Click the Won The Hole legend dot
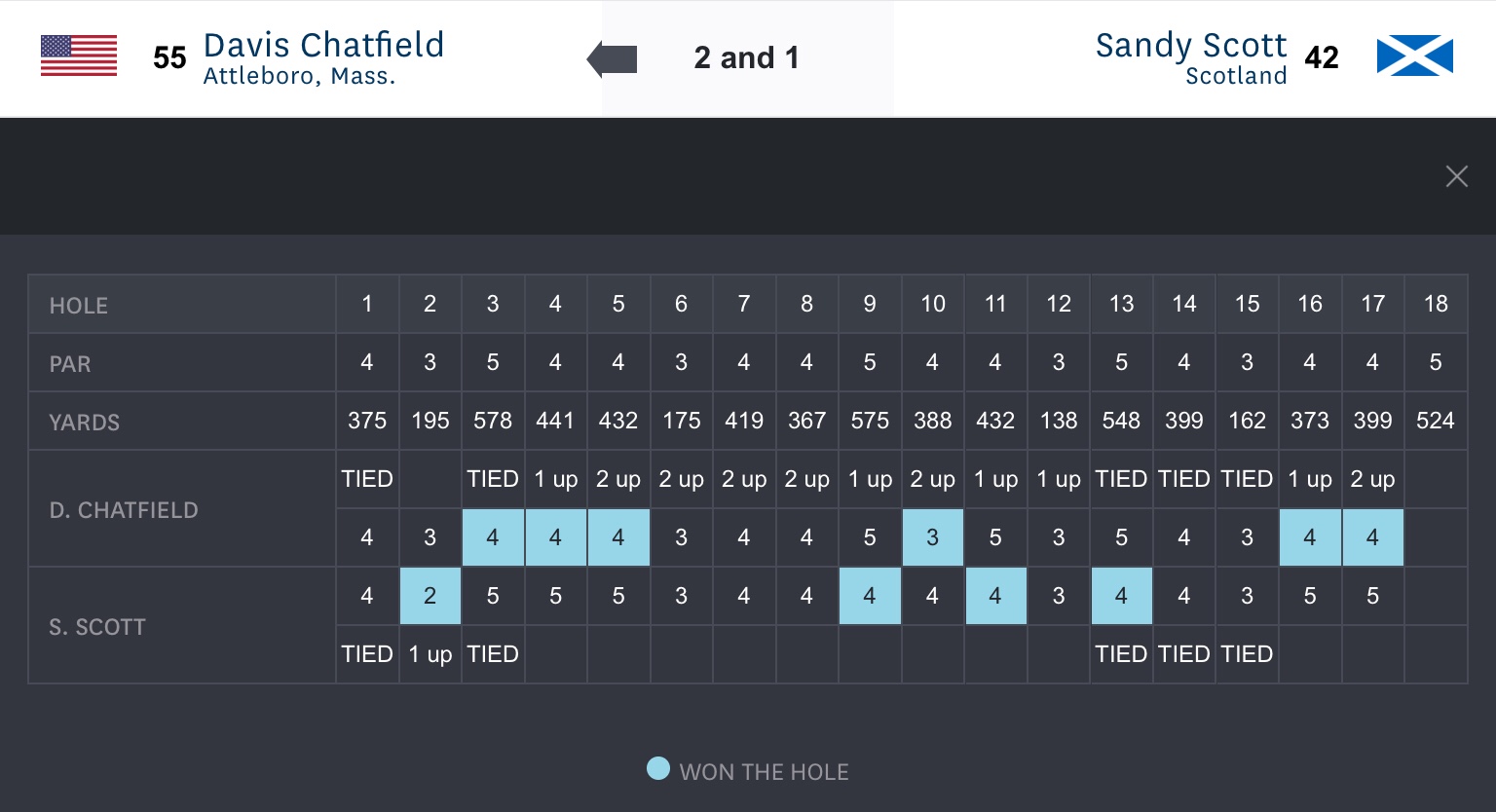Image resolution: width=1496 pixels, height=812 pixels. pos(658,769)
